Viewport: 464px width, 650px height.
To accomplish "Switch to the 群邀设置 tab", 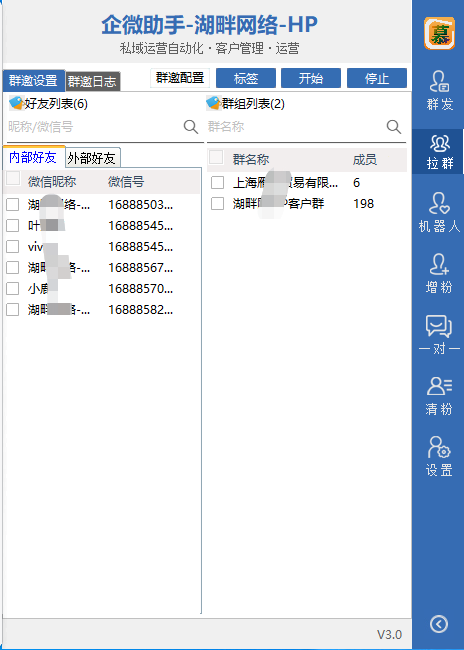I will coord(34,80).
